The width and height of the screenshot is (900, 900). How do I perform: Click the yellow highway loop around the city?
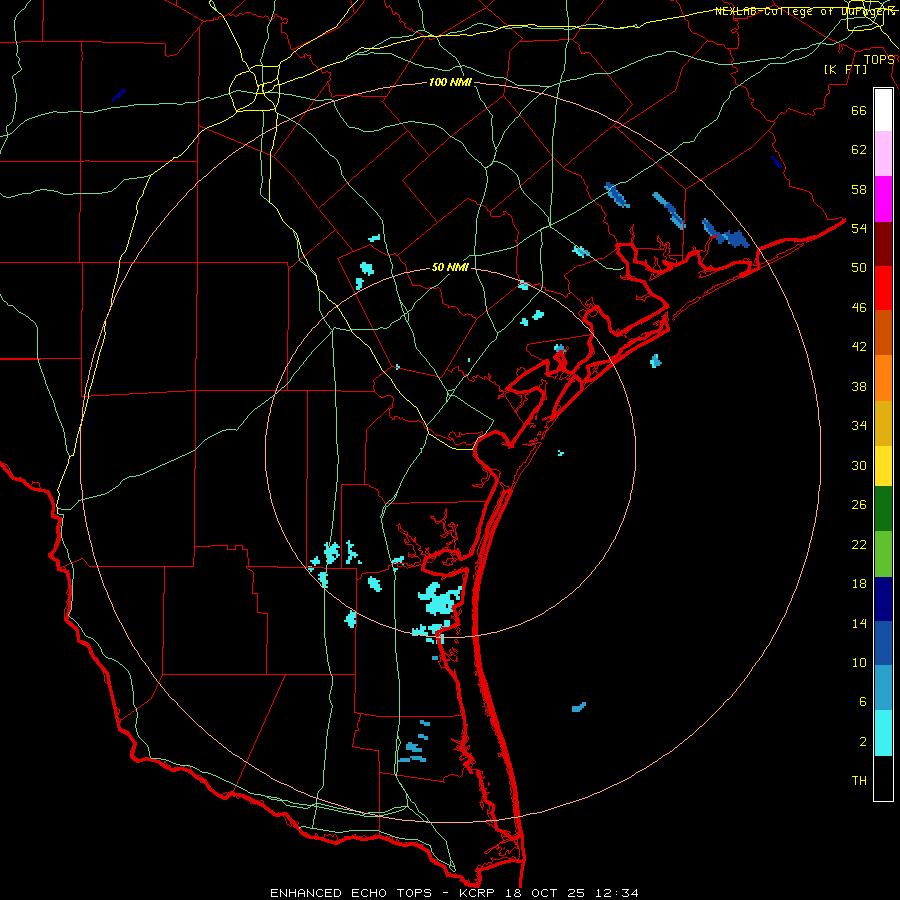click(x=255, y=88)
